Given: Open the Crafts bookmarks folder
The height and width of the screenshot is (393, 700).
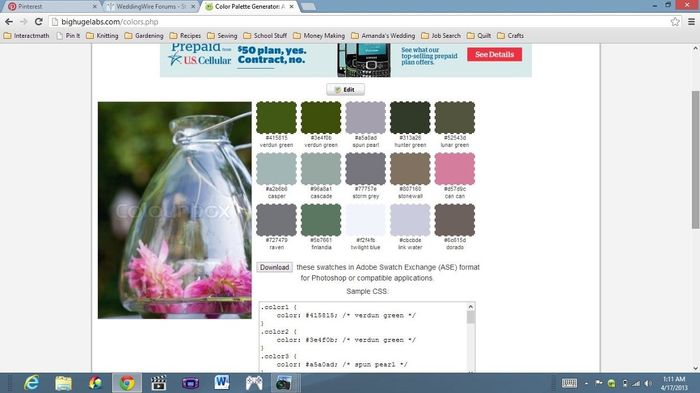Looking at the screenshot, I should (x=511, y=36).
